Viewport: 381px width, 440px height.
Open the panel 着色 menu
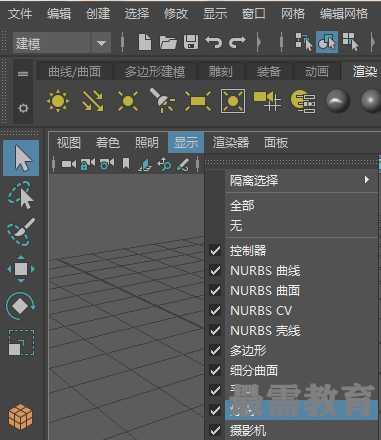coord(108,143)
